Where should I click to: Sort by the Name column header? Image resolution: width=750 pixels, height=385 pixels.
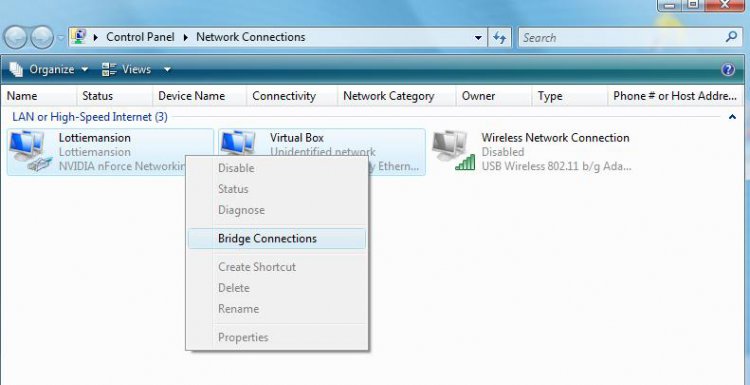click(x=38, y=96)
